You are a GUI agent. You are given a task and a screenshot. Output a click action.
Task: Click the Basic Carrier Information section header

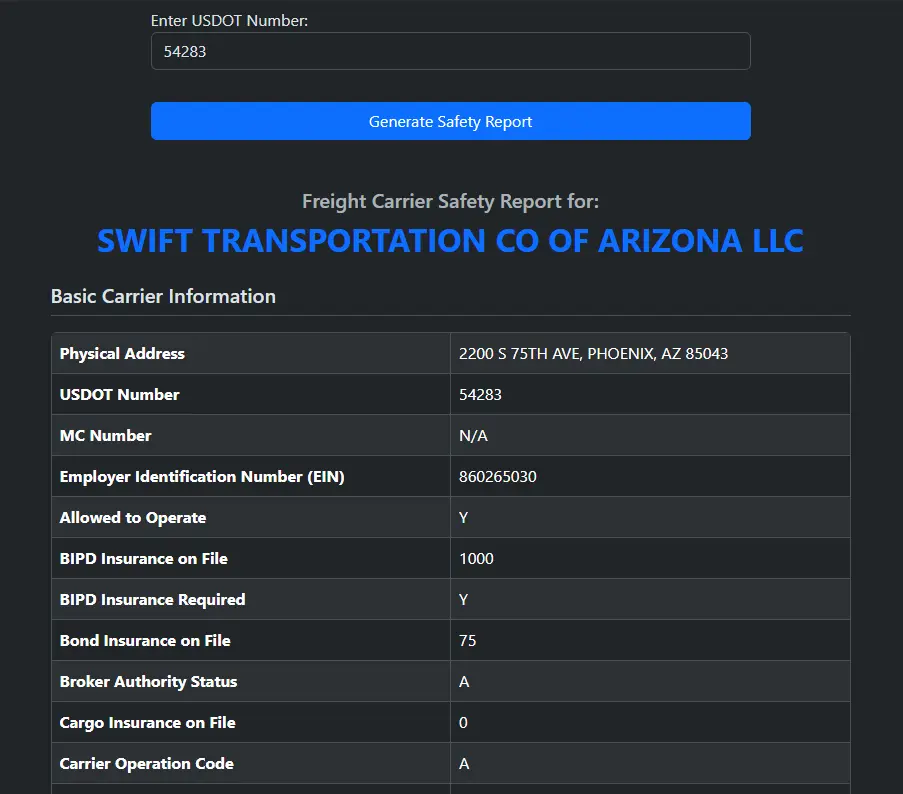(x=163, y=296)
